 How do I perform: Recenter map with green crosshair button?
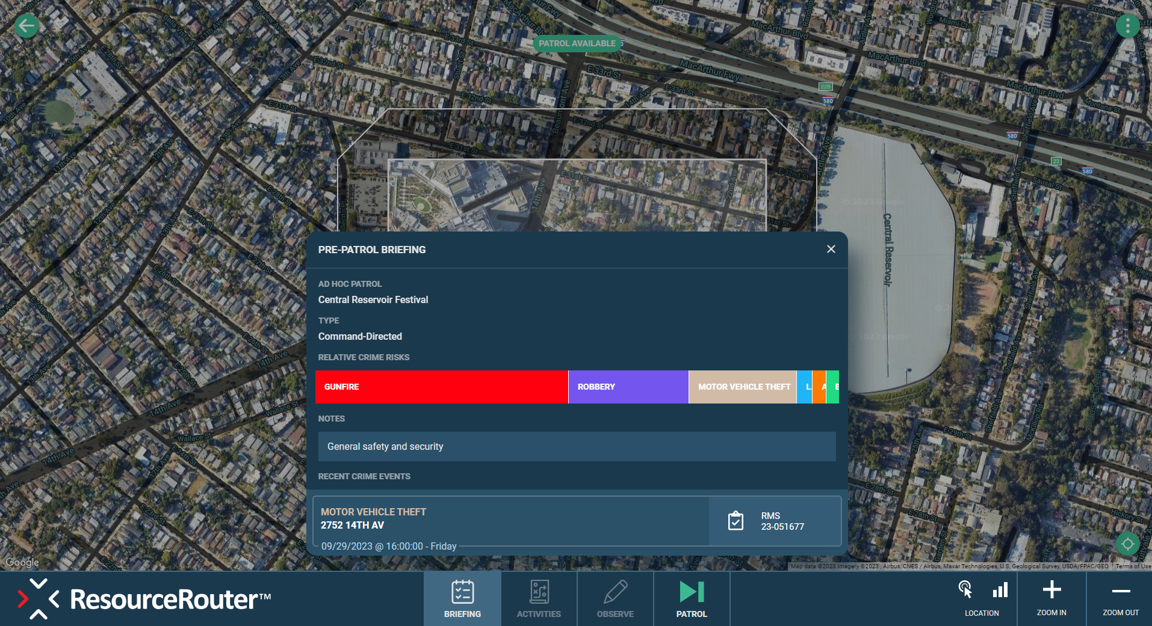(x=1127, y=544)
